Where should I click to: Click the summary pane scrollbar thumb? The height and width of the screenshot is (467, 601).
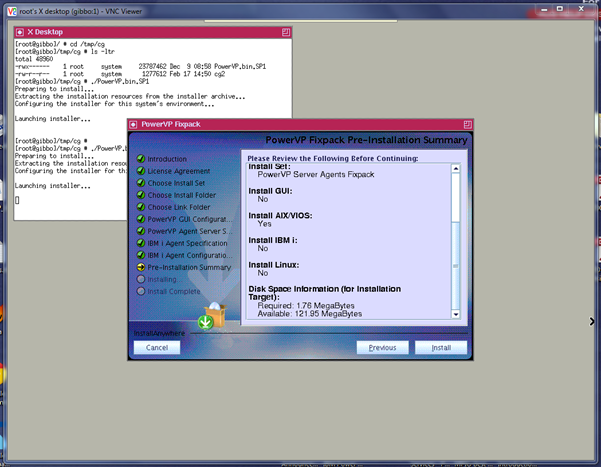(x=455, y=266)
